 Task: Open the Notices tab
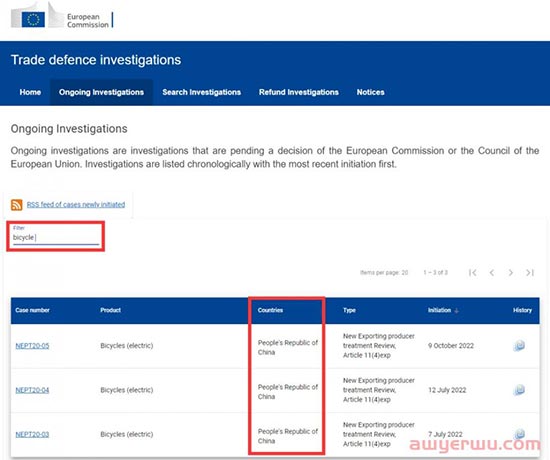point(370,92)
